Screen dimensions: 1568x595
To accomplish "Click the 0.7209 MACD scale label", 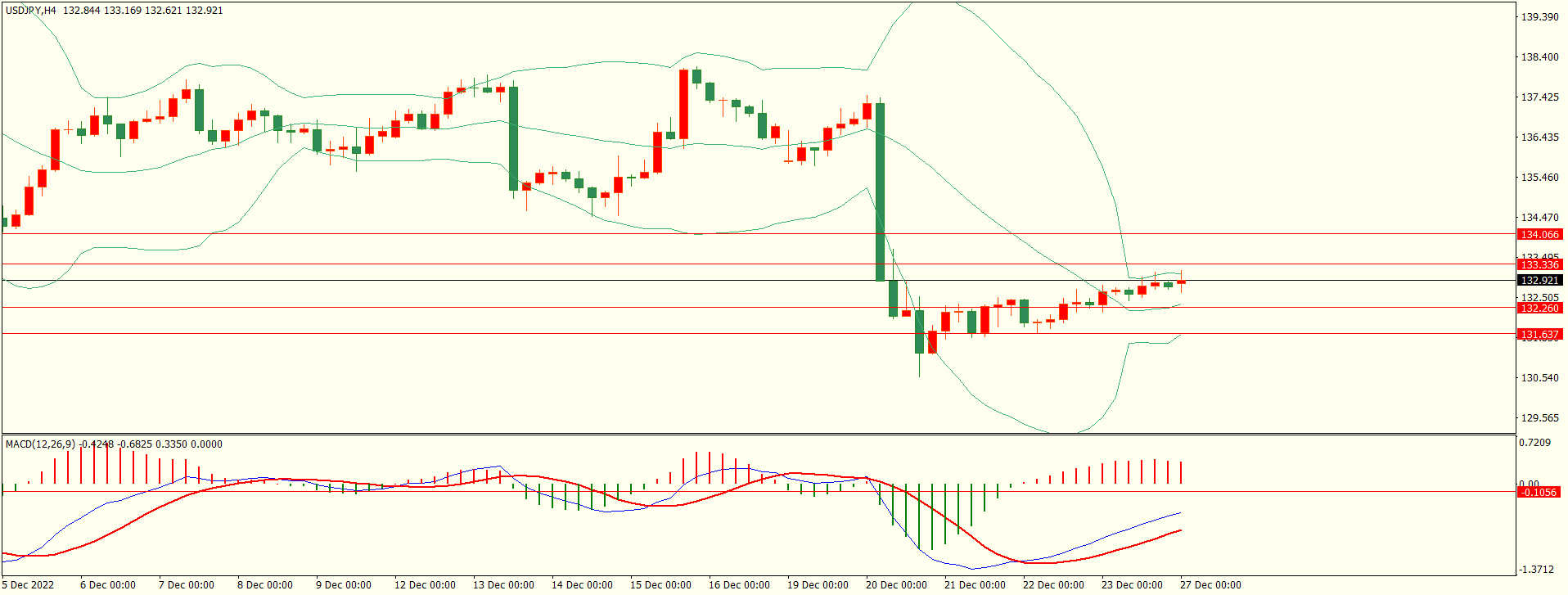I will click(x=1534, y=443).
